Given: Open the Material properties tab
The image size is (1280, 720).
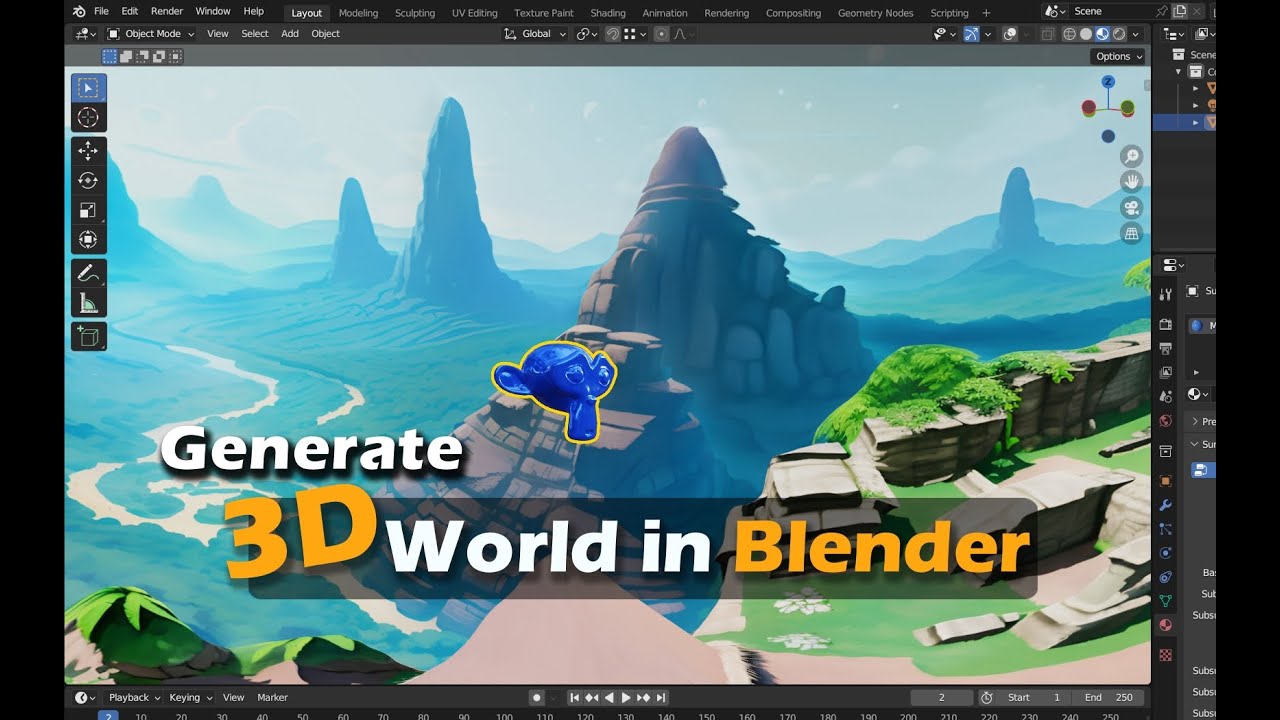Looking at the screenshot, I should pos(1165,625).
